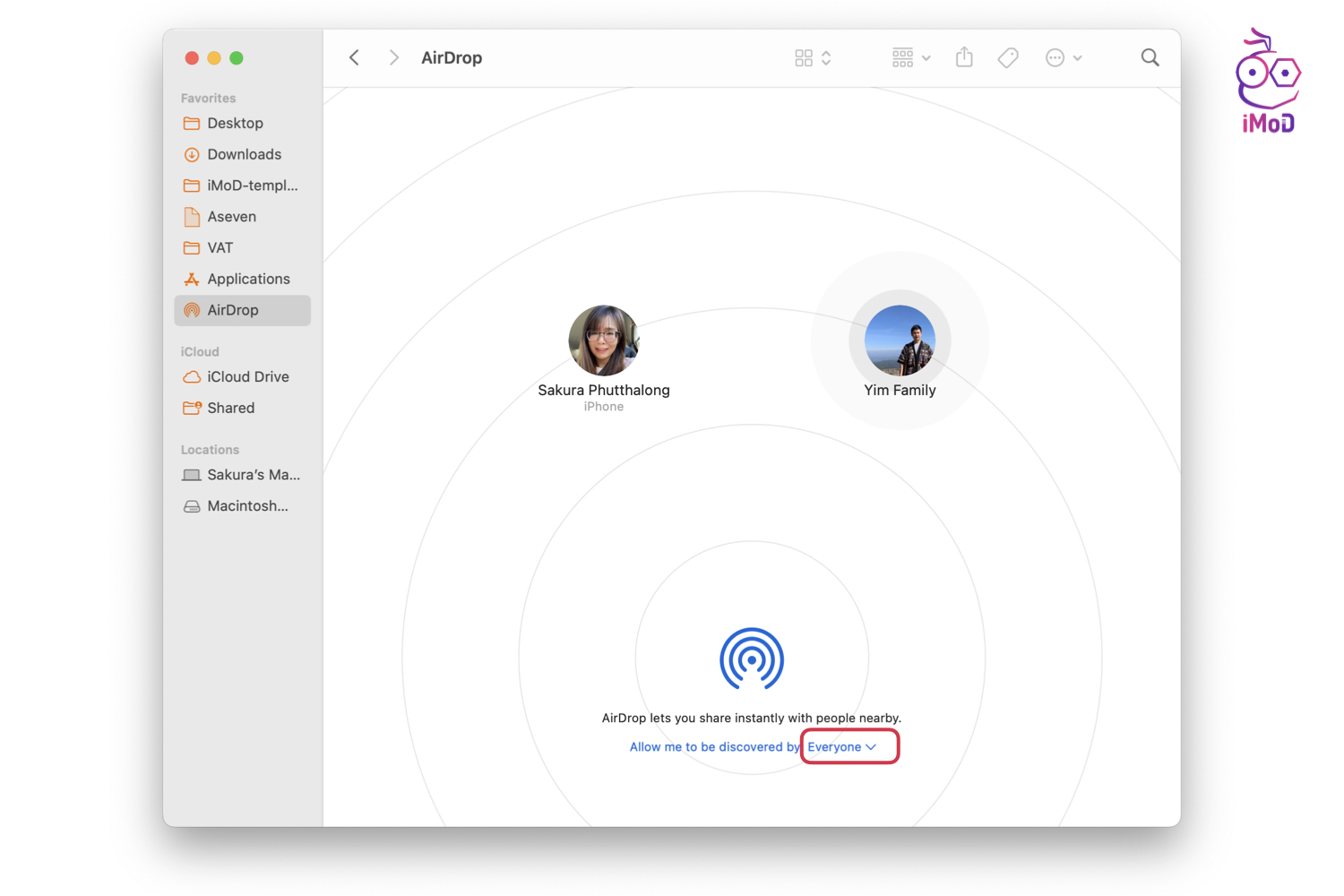1344x896 pixels.
Task: Click the forward navigation arrow
Action: (x=393, y=58)
